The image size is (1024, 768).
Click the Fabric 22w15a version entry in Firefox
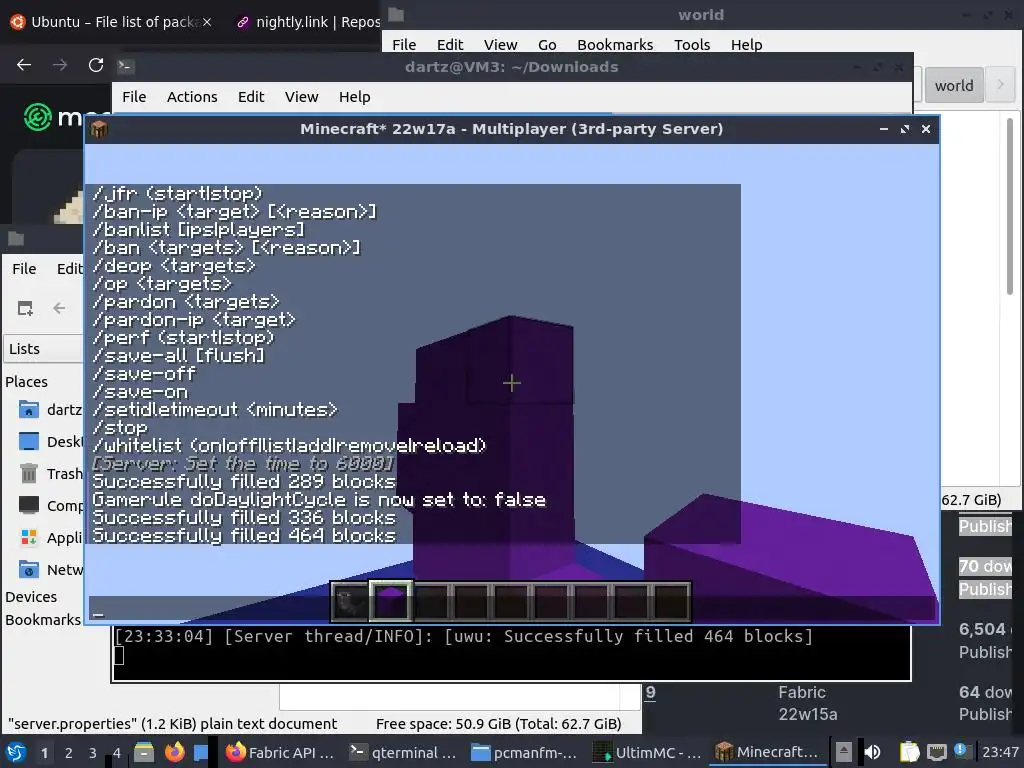point(807,703)
